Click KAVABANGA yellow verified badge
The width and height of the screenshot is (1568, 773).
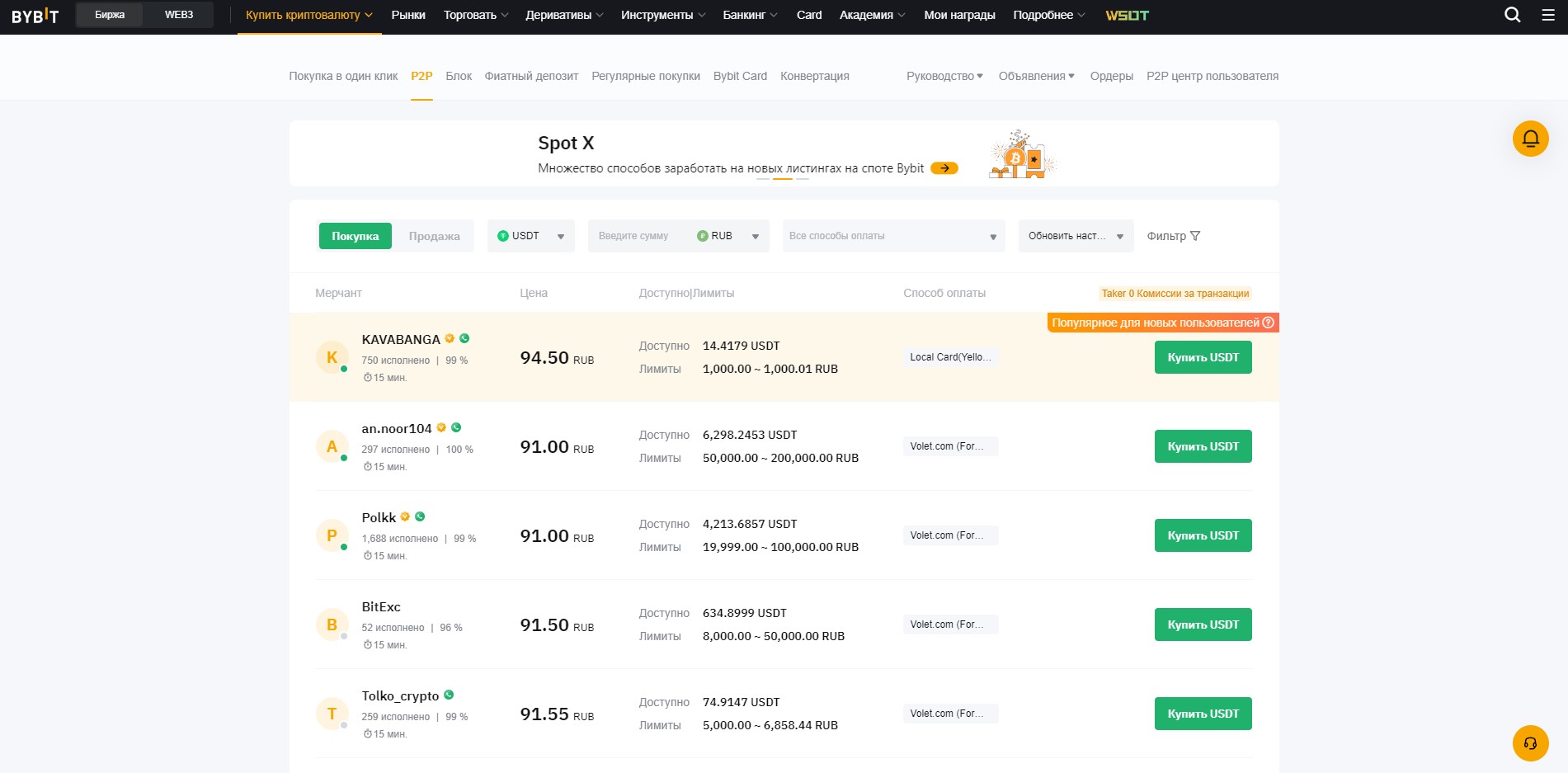click(x=450, y=338)
